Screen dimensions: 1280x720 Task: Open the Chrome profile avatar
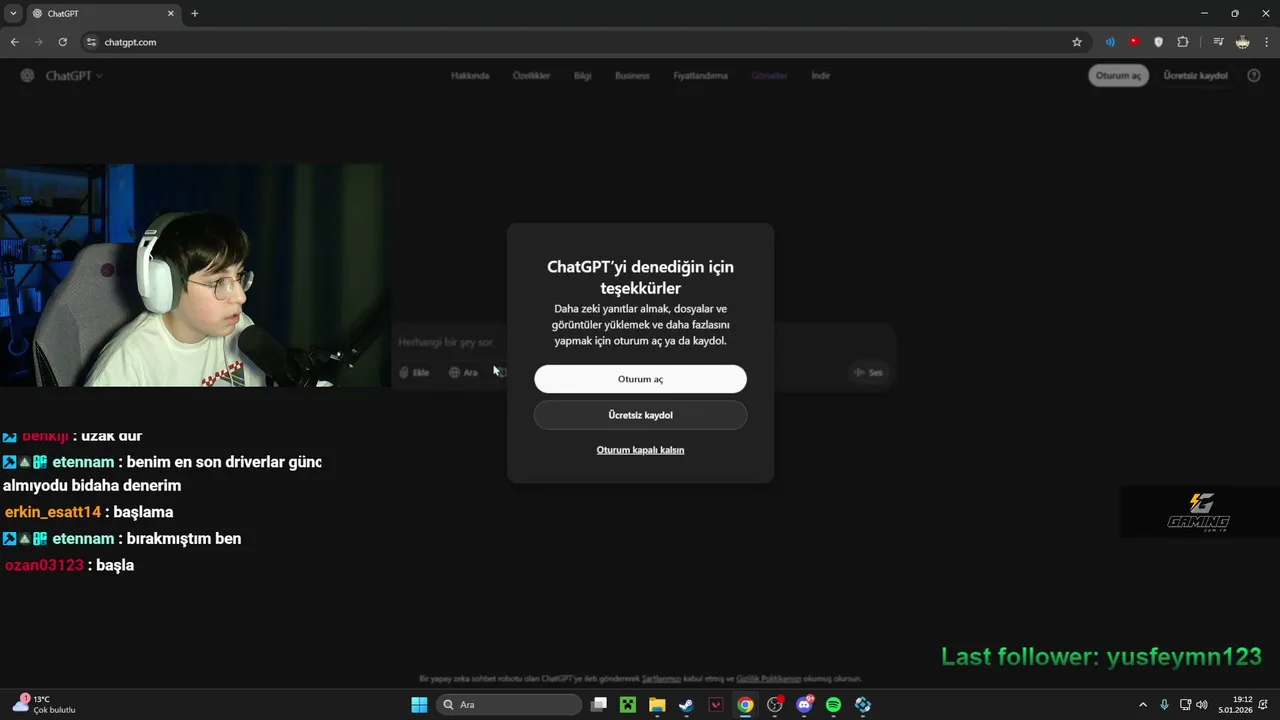click(1242, 42)
